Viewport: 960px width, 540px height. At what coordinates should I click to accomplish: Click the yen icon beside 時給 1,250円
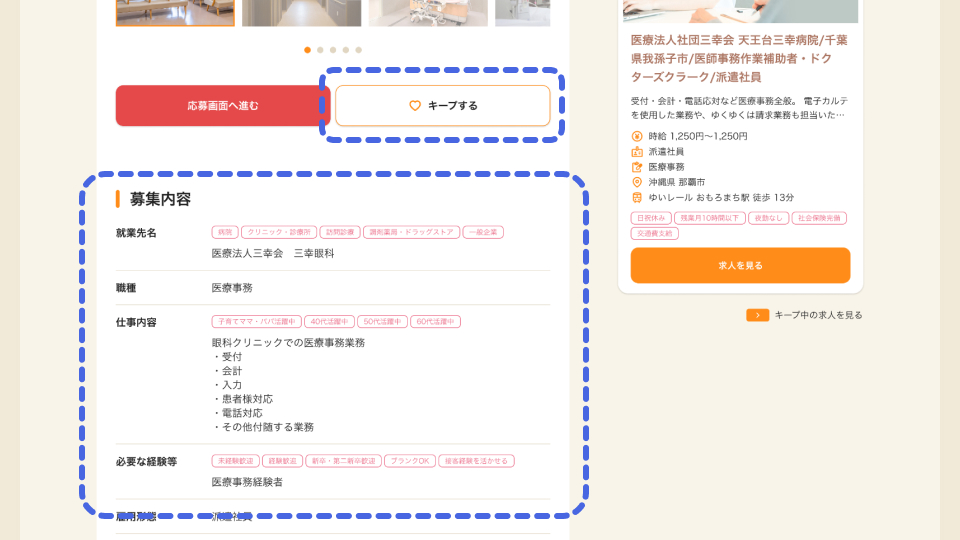click(637, 136)
